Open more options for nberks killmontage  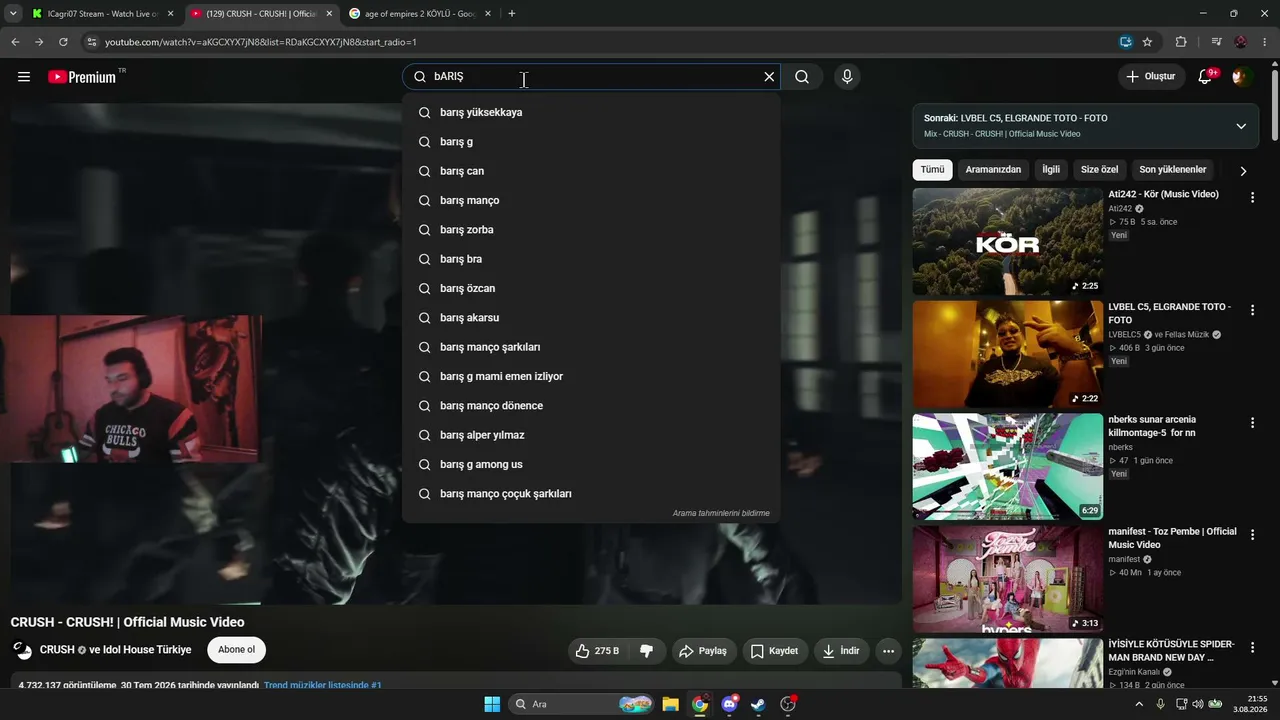point(1252,423)
